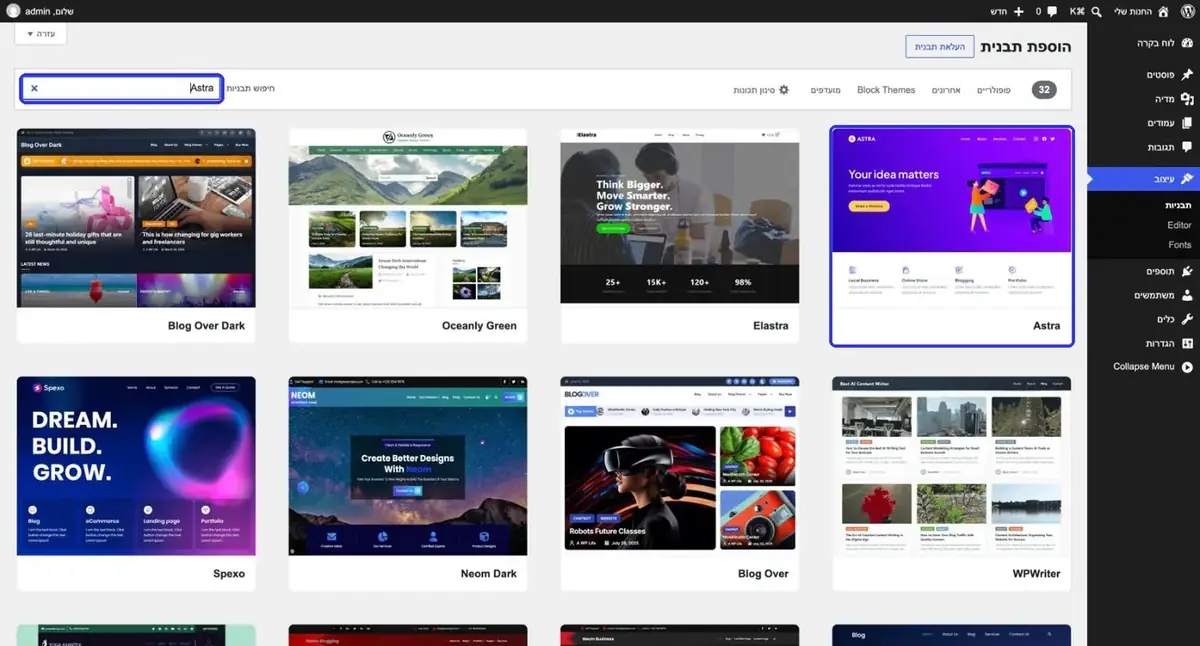
Task: Open the Astra theme thumbnail
Action: tap(952, 216)
